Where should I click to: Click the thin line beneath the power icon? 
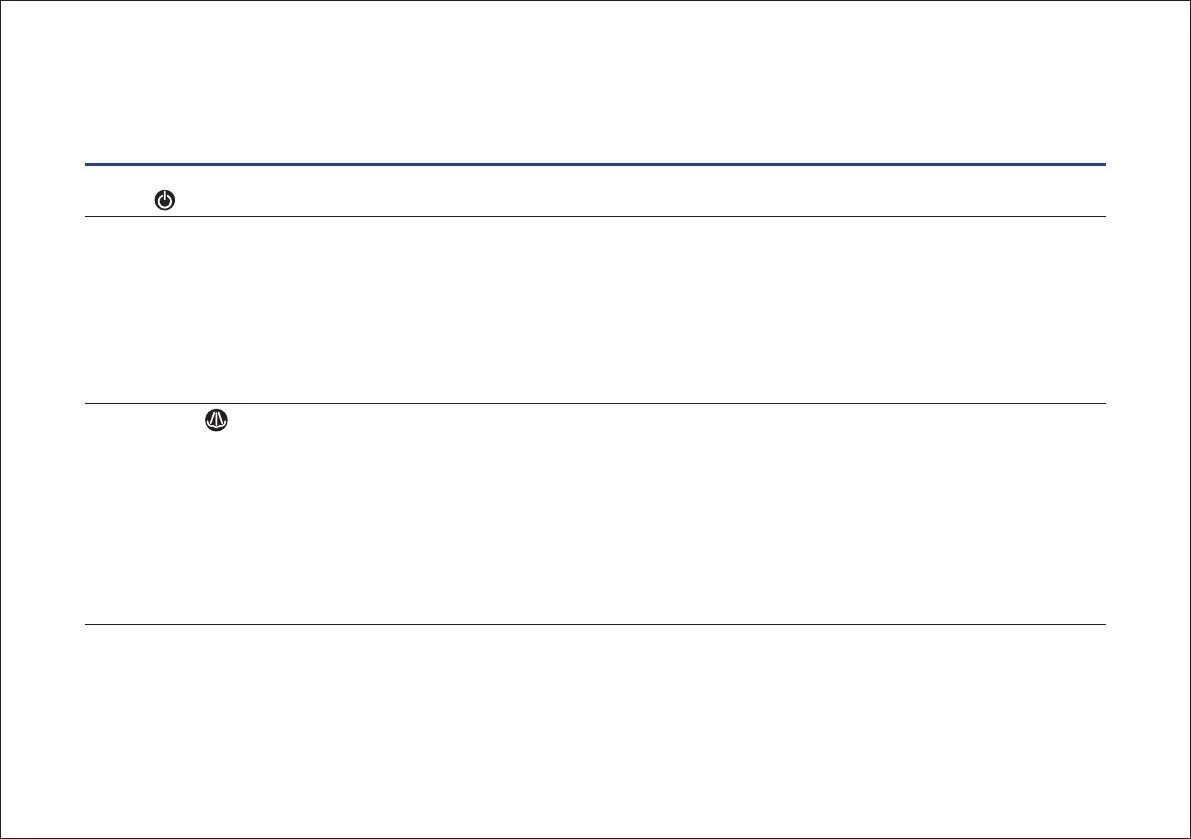coord(595,216)
